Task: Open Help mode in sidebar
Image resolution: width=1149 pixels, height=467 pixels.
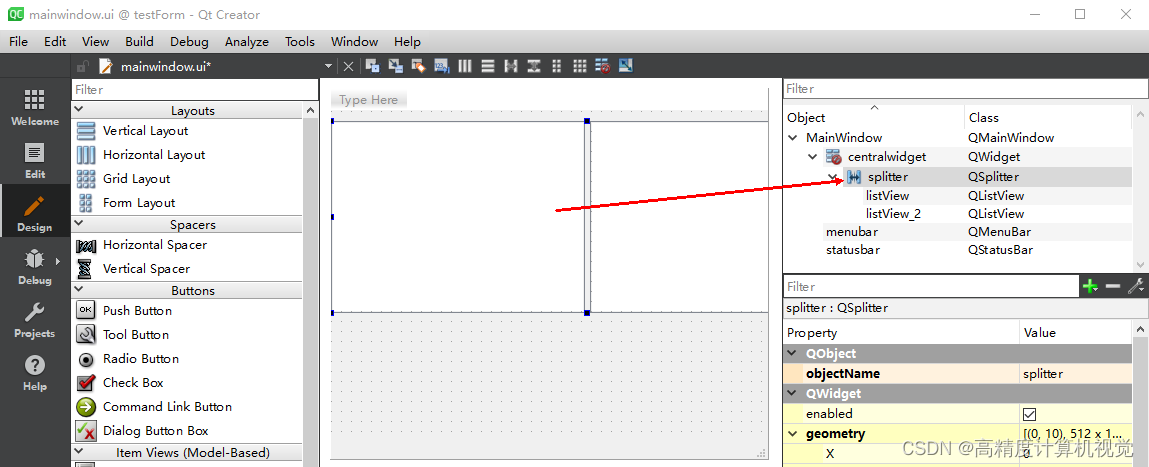Action: 34,372
